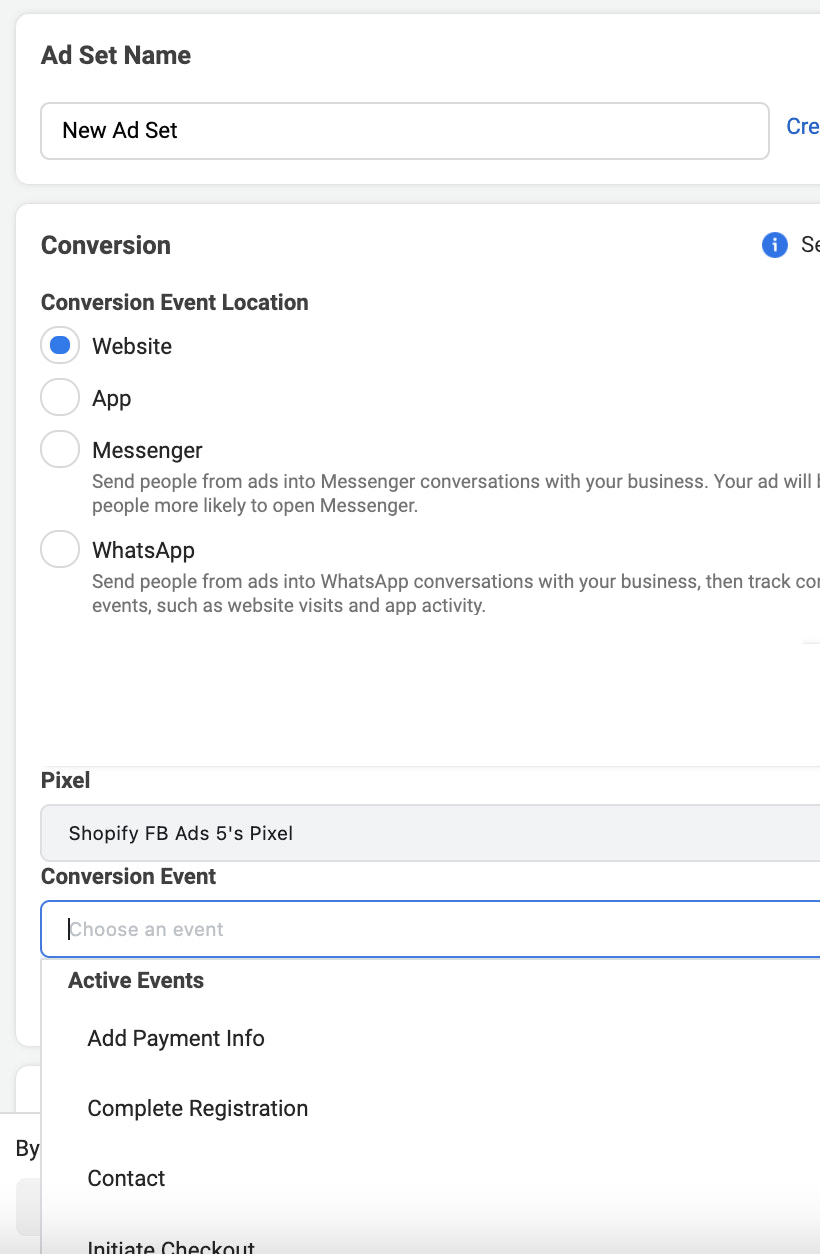
Task: Pick Initiate Checkout conversion event
Action: coord(170,1245)
